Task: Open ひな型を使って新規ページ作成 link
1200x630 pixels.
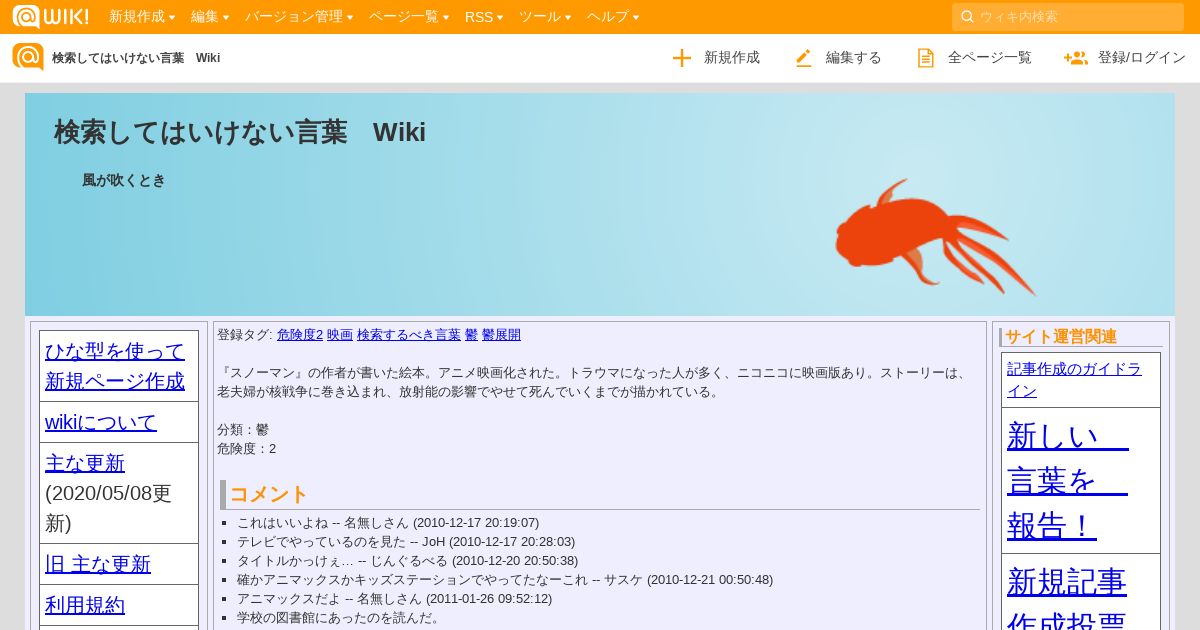Action: (115, 366)
